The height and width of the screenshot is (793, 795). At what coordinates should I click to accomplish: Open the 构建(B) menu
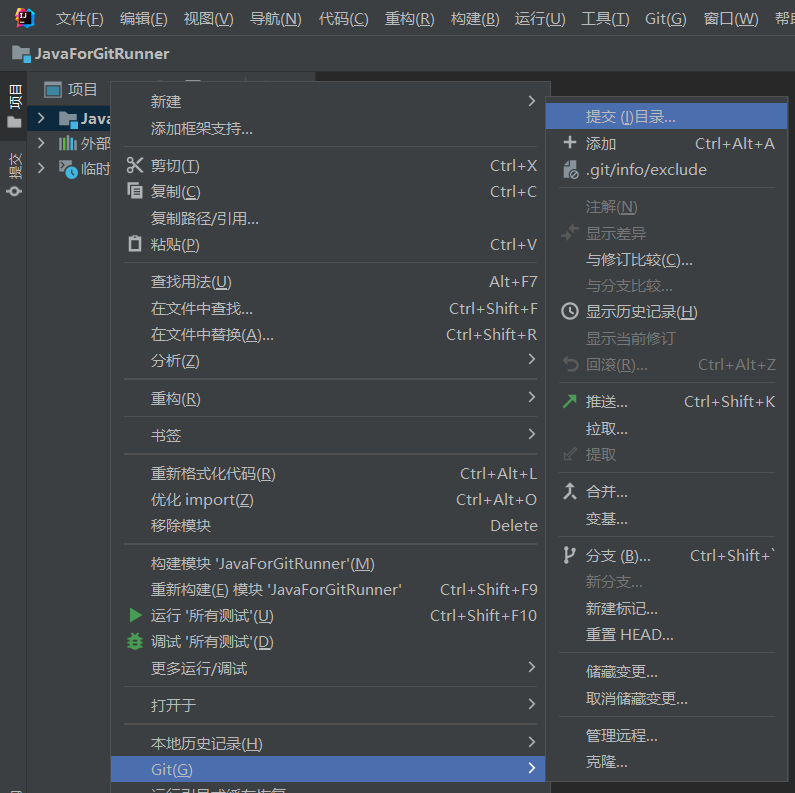pos(475,19)
